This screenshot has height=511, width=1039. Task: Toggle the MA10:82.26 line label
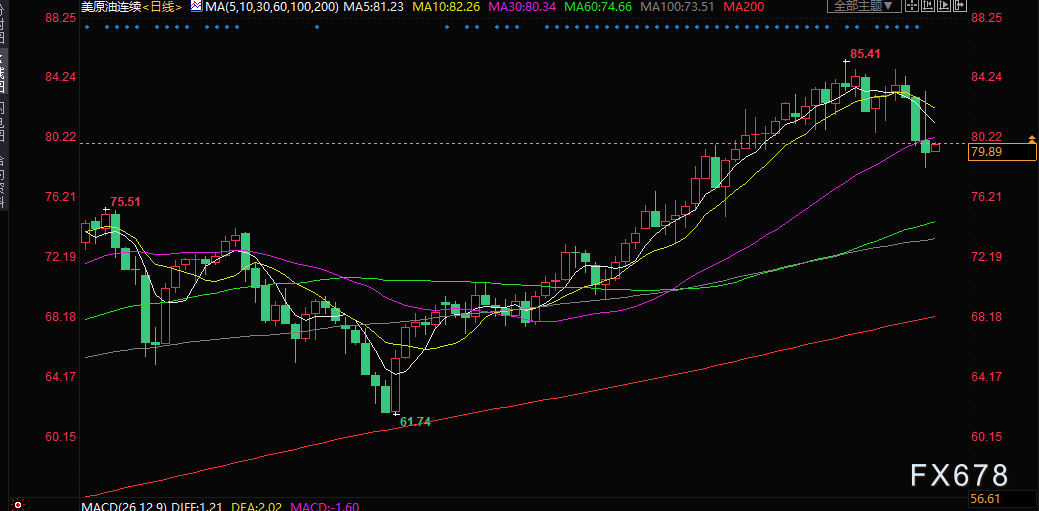click(446, 7)
